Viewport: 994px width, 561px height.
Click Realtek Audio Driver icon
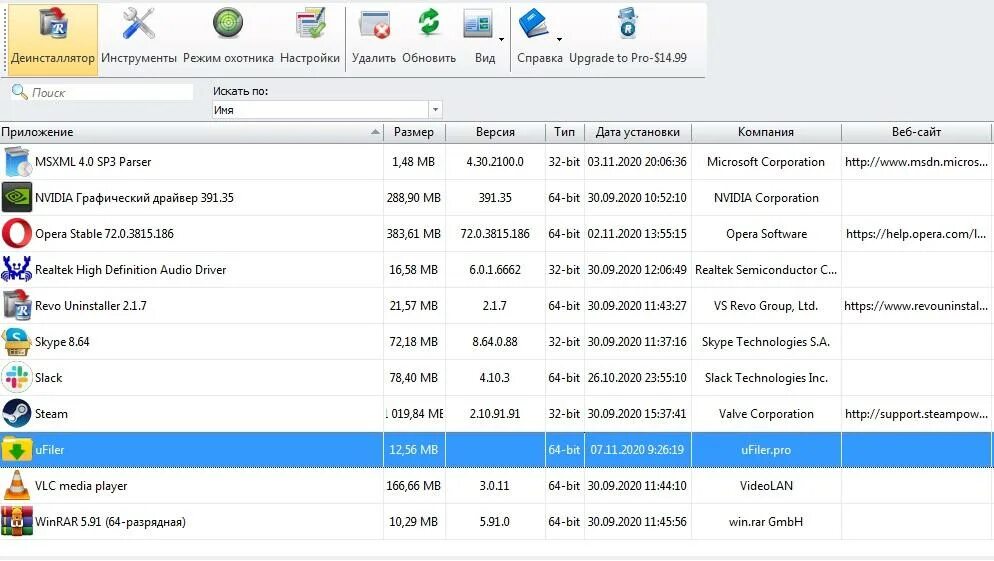click(x=17, y=269)
